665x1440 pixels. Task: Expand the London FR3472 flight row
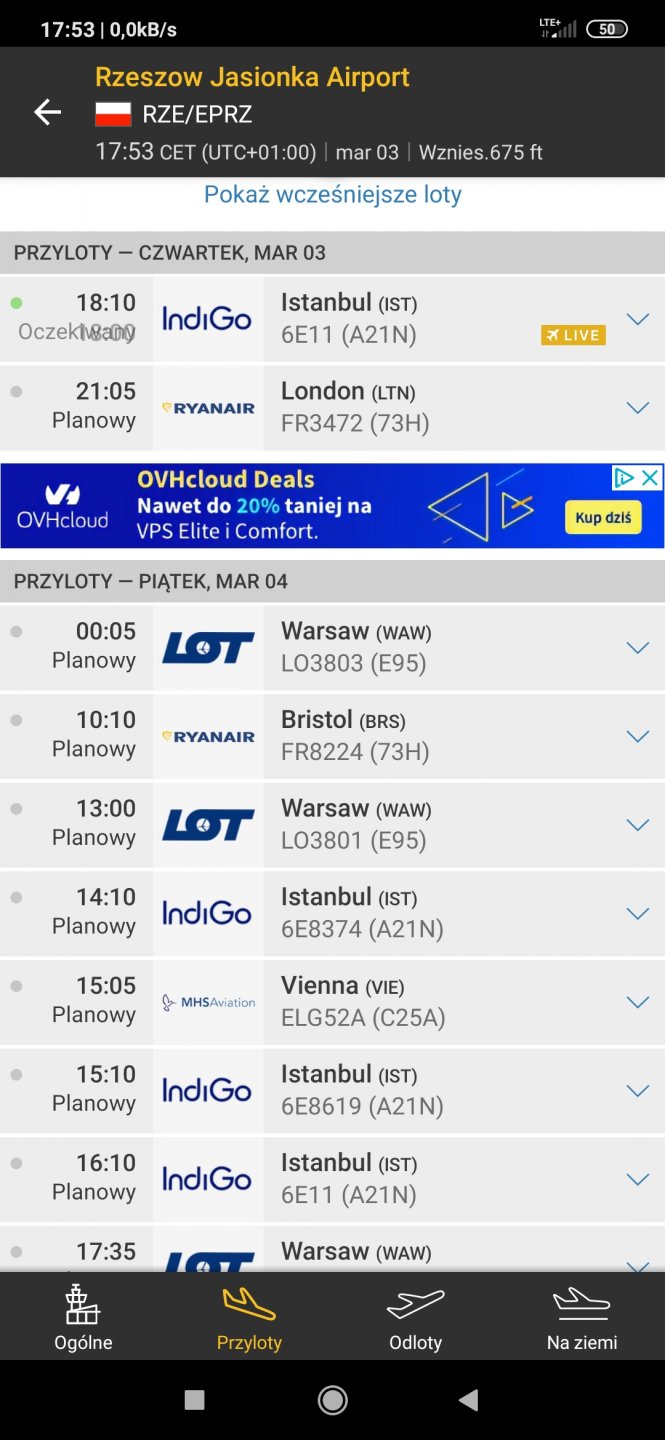coord(637,408)
